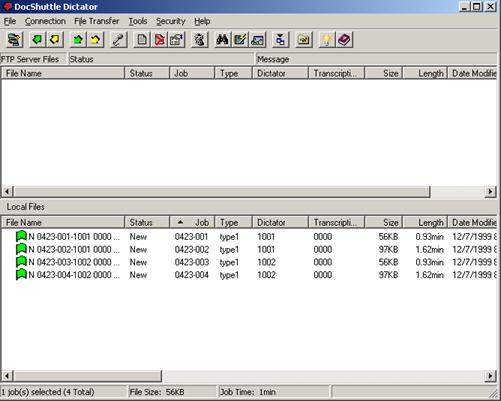This screenshot has width=501, height=401.
Task: Select file N 0423-002-1001 0000
Action: click(74, 249)
